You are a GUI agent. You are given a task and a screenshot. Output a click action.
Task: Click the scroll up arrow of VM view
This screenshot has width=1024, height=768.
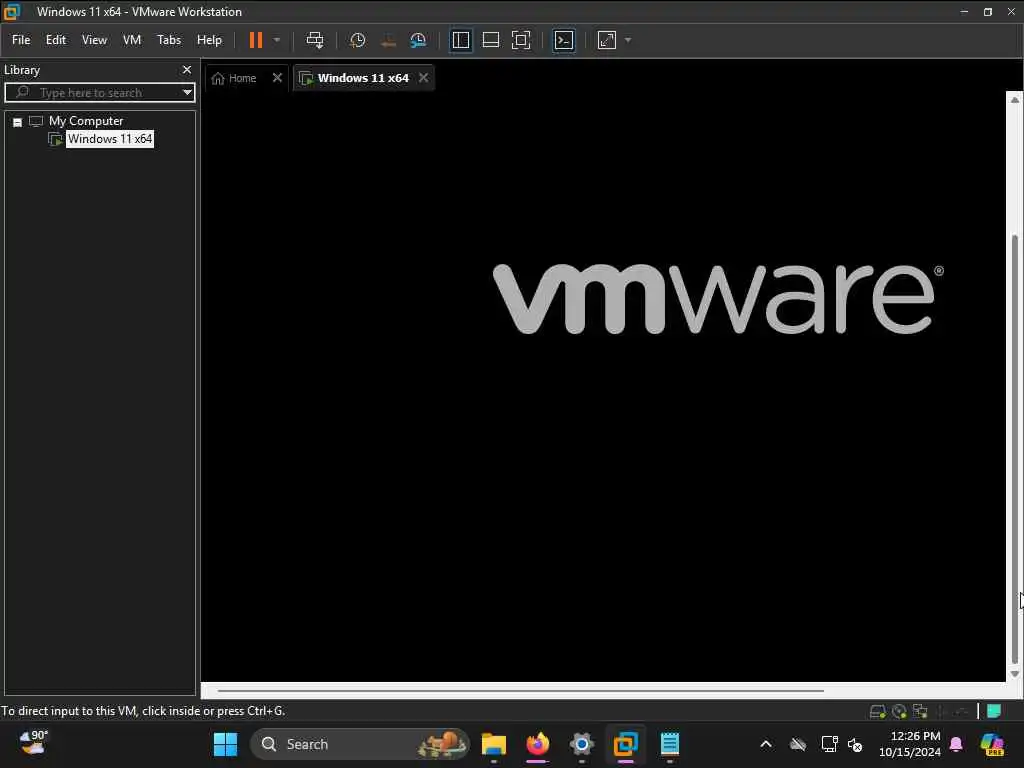pyautogui.click(x=1014, y=99)
